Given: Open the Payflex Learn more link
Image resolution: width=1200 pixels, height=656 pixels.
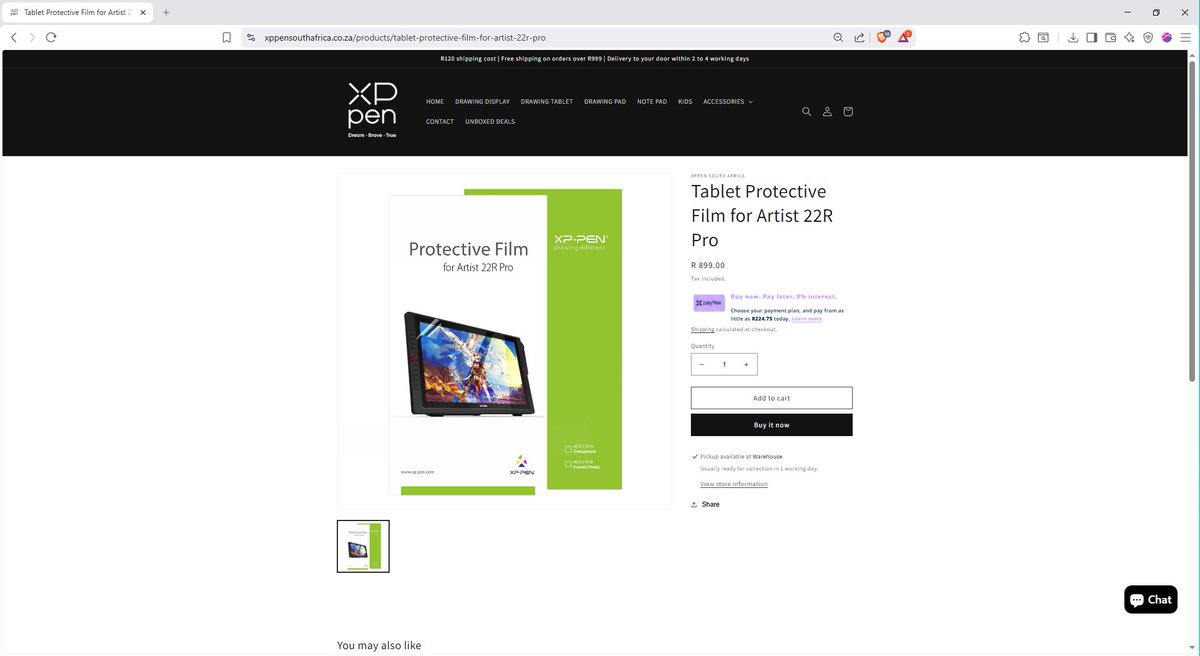Looking at the screenshot, I should (807, 318).
